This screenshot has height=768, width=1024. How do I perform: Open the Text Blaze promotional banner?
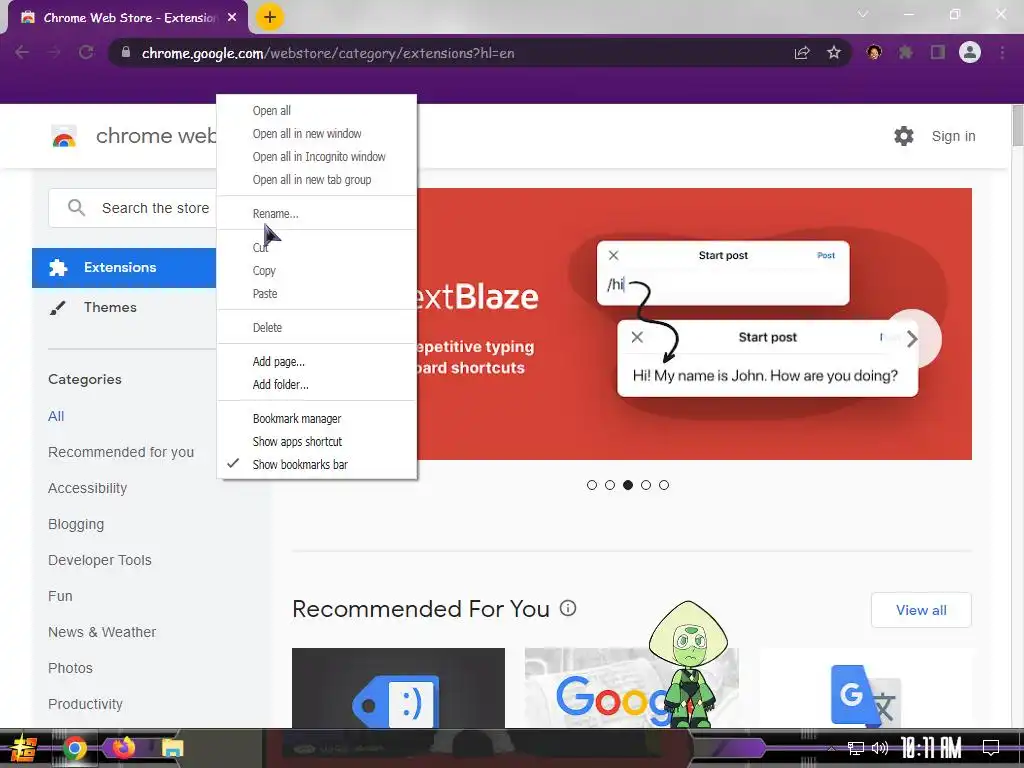(694, 324)
